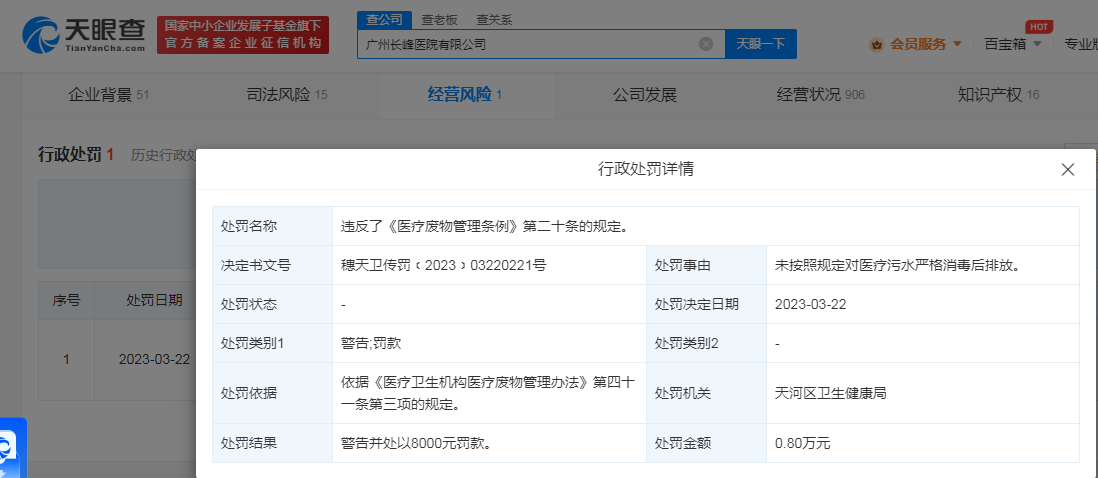Click the 会员服务 crown icon
The width and height of the screenshot is (1098, 478).
(877, 44)
